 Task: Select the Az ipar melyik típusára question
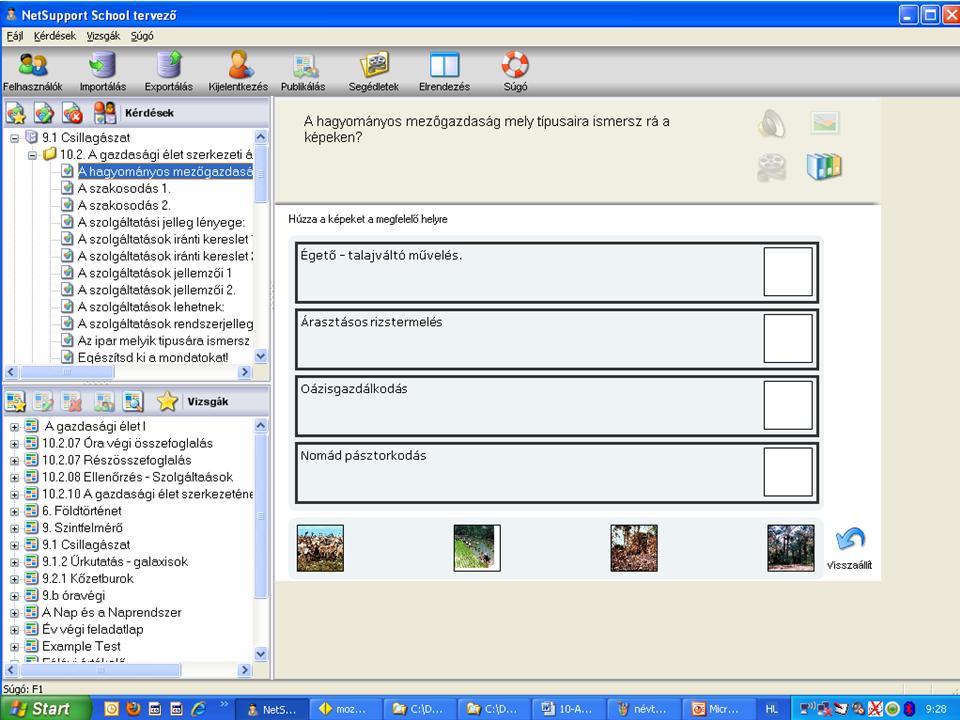[163, 341]
